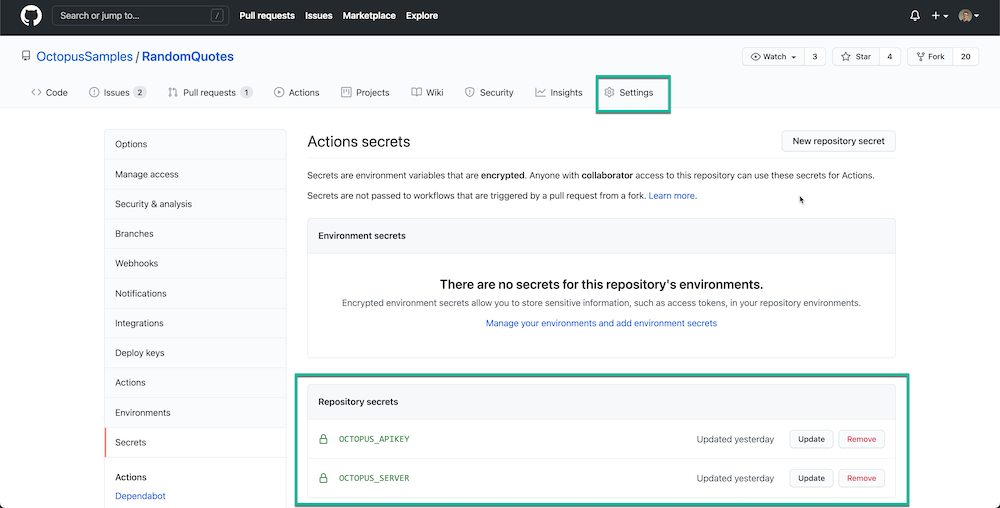
Task: Open Explore in top navigation
Action: (x=422, y=16)
